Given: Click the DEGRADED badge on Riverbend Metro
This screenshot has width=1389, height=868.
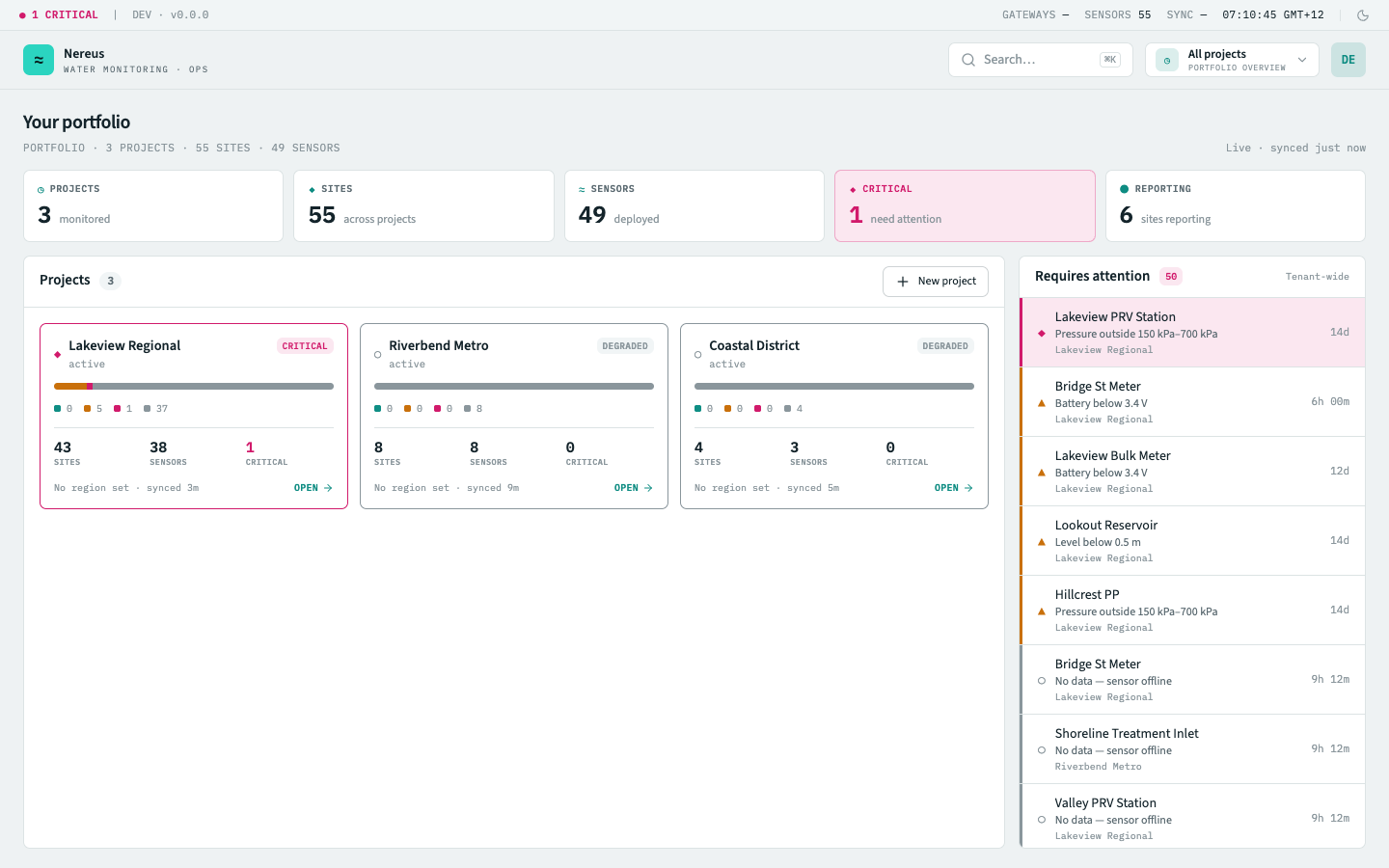Looking at the screenshot, I should (x=625, y=346).
